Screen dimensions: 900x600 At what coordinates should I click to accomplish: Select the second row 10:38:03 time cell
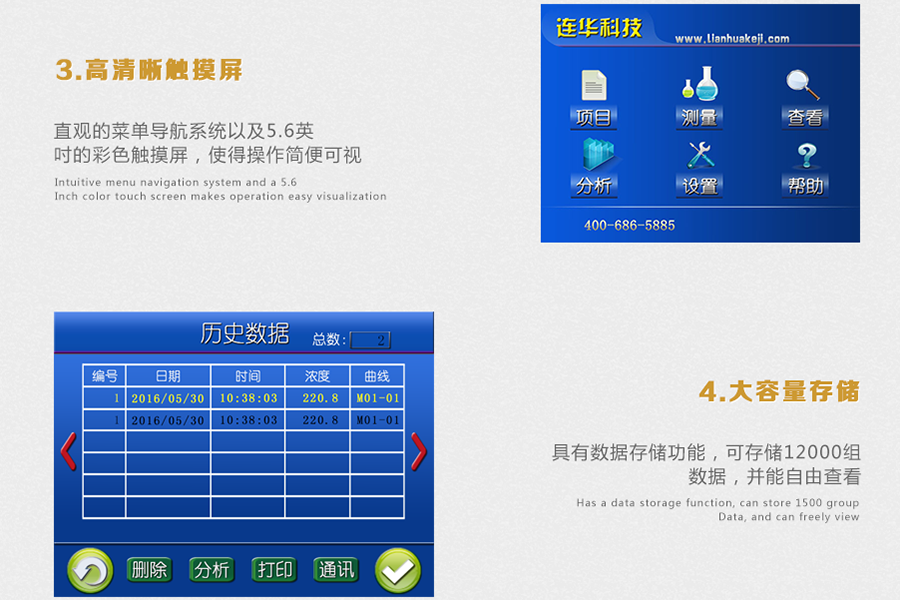coord(248,420)
